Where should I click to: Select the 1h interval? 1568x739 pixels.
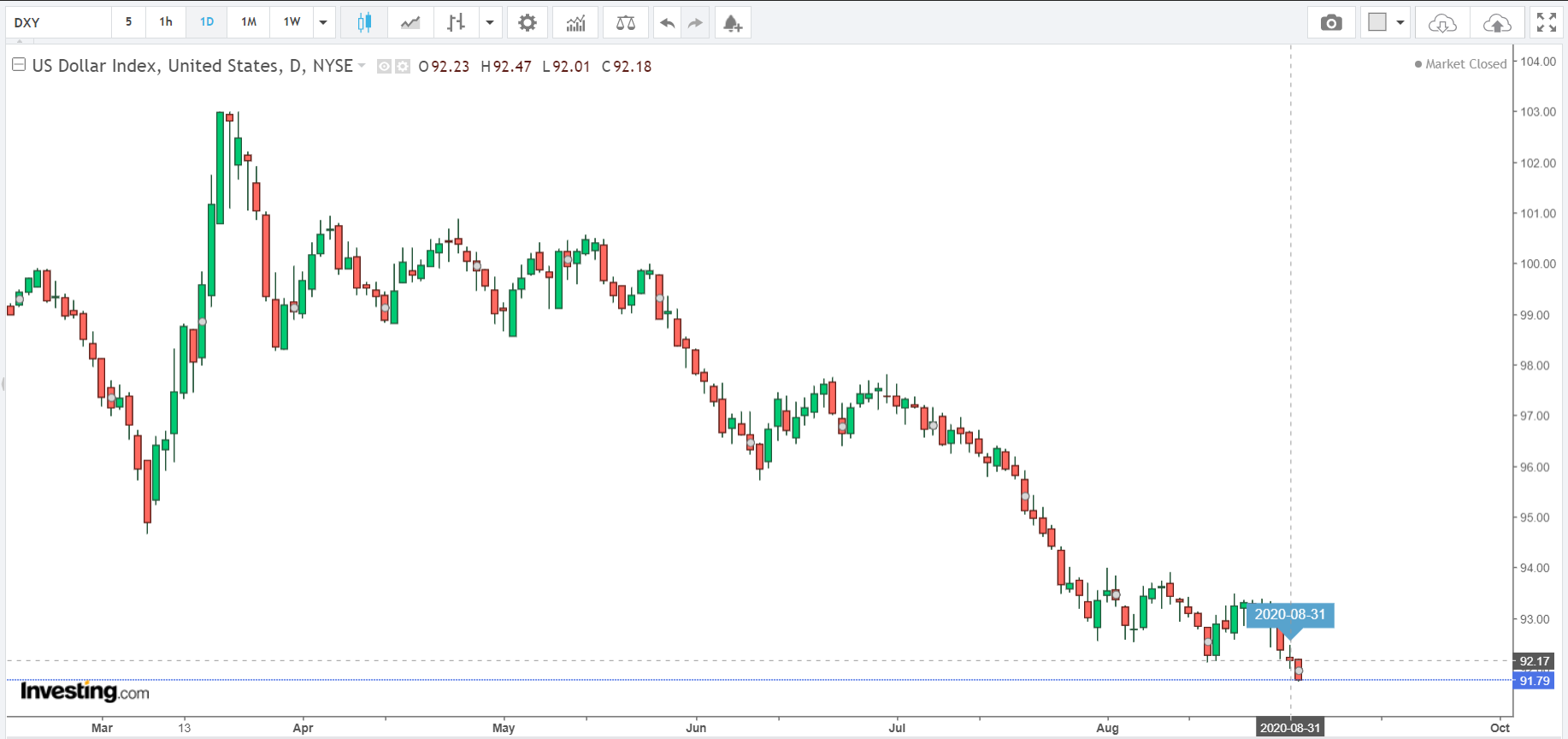166,22
